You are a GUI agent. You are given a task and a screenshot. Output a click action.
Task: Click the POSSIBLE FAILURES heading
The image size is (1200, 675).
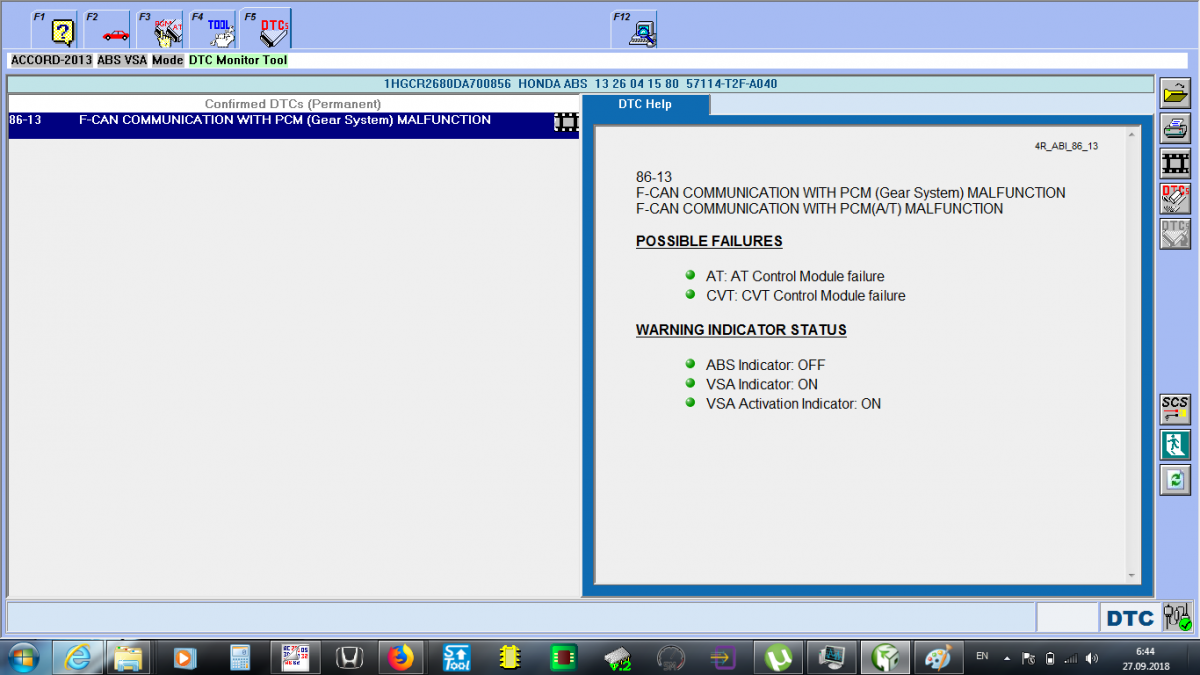(709, 241)
